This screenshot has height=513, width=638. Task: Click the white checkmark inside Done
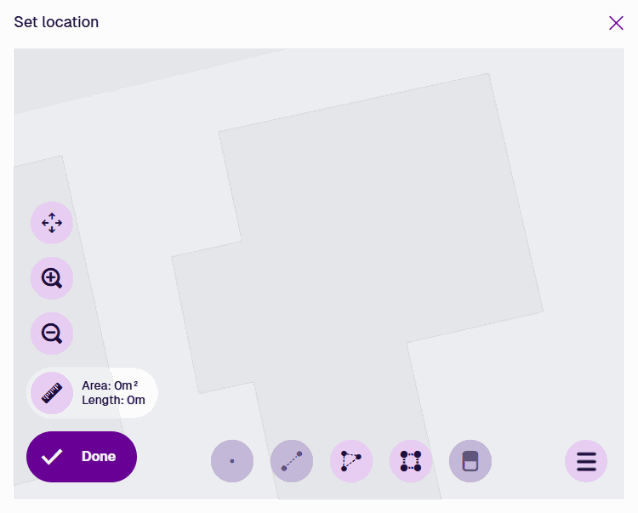[52, 456]
